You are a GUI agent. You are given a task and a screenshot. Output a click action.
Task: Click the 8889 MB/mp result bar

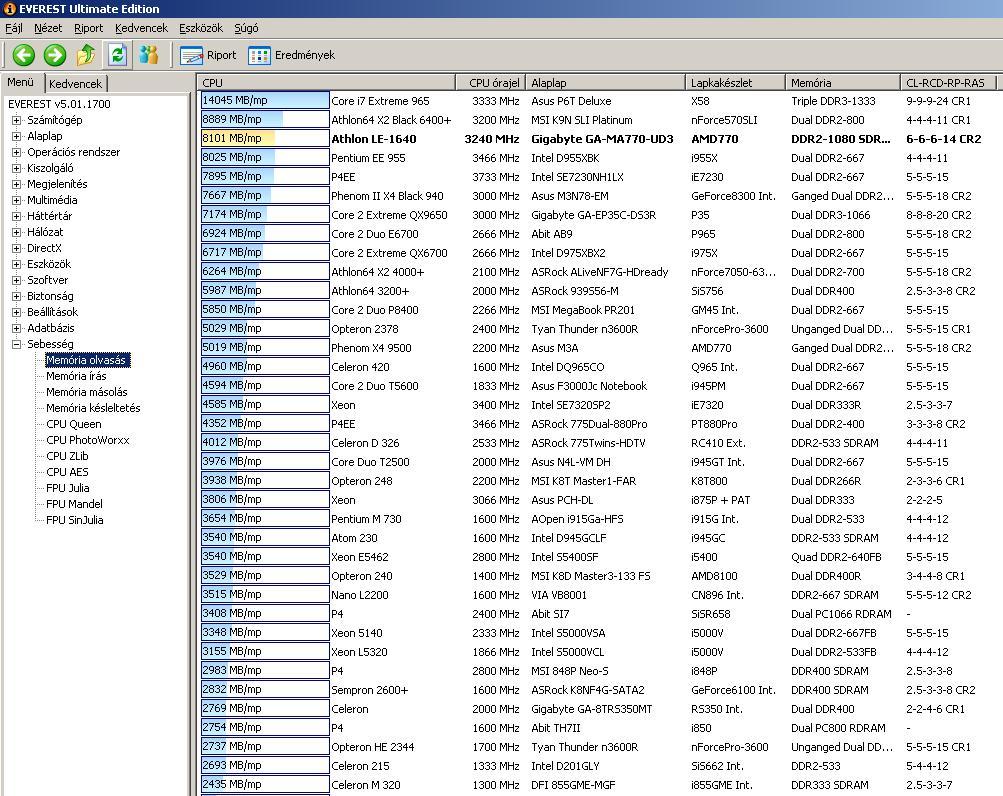(265, 120)
